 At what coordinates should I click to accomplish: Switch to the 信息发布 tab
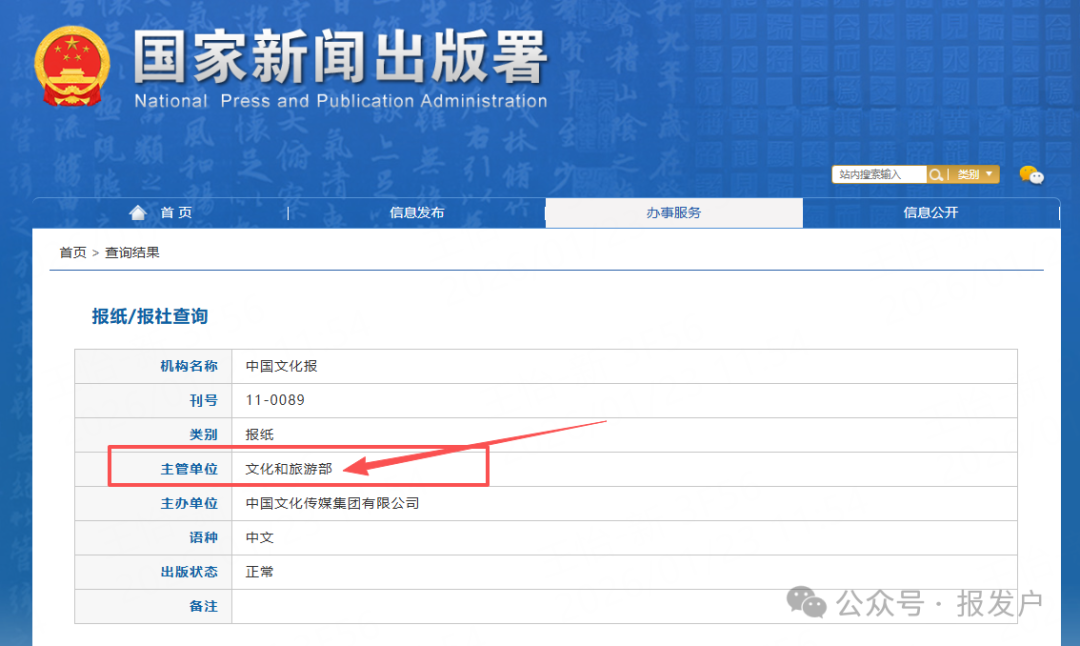(x=416, y=212)
